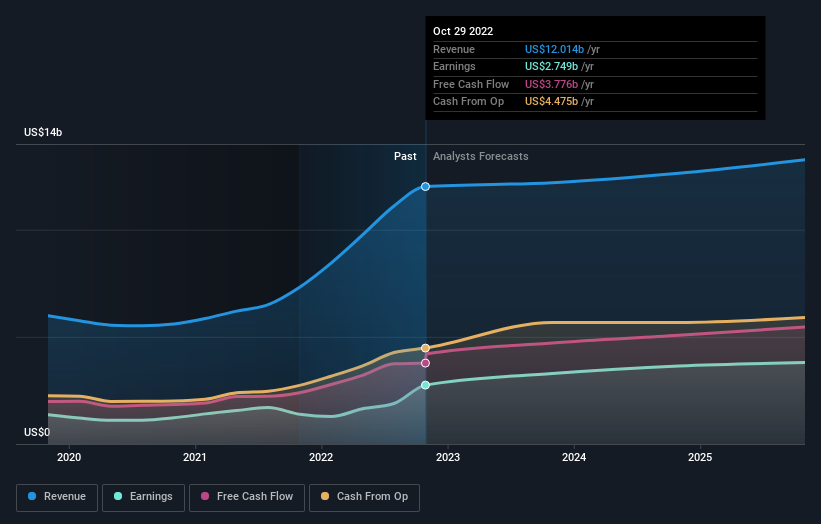Click the 2023 x-axis label

point(448,457)
